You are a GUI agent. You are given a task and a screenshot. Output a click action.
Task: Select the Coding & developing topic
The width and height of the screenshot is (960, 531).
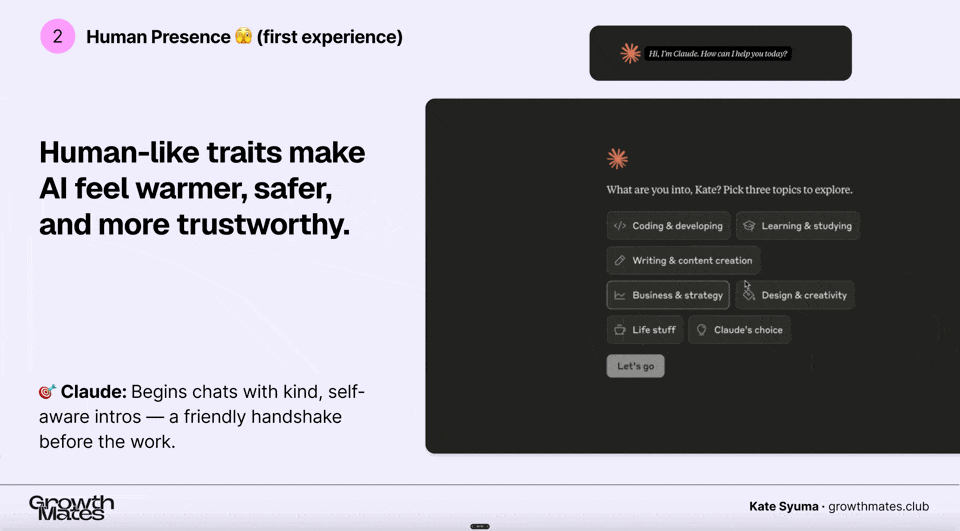click(669, 225)
